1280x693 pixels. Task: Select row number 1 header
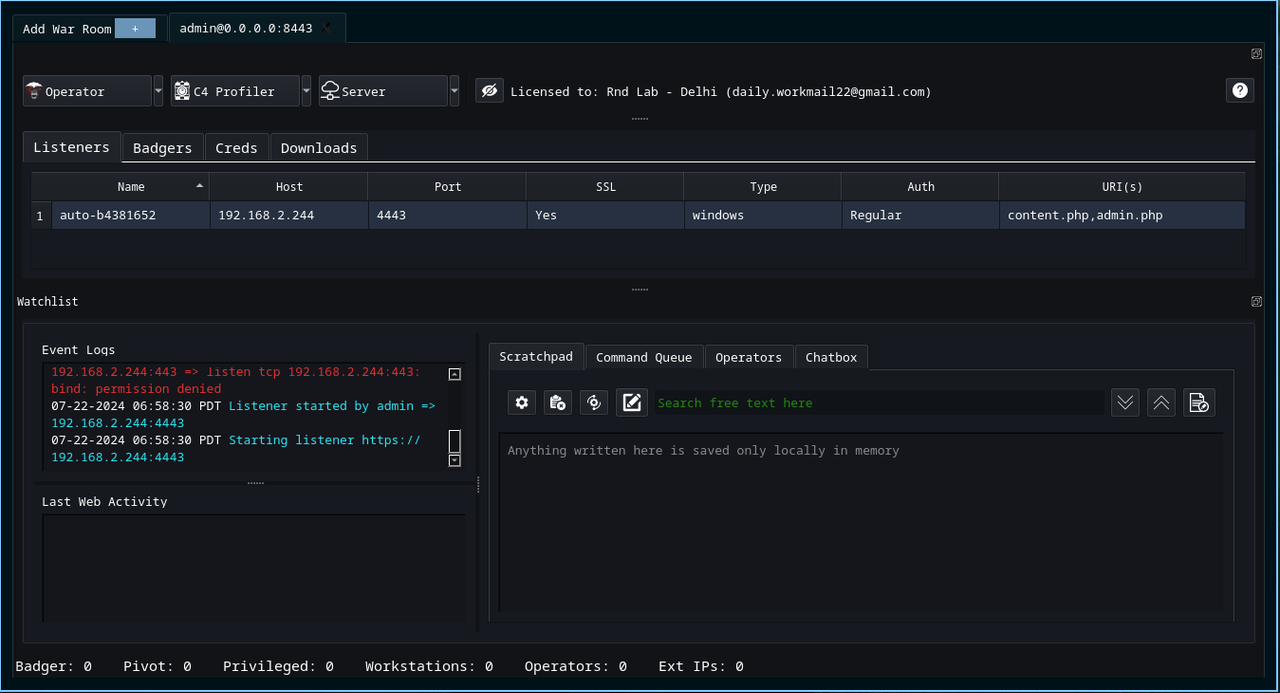[41, 215]
